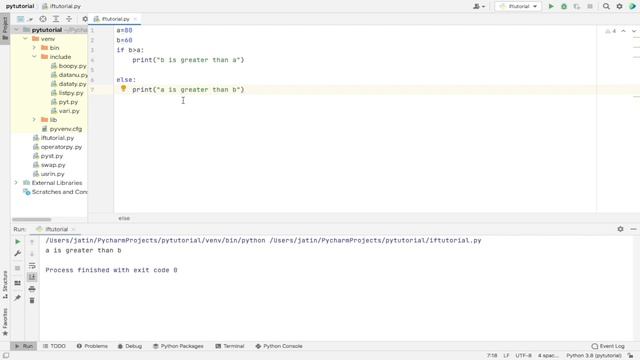Select vari.py in project tree

coord(65,111)
